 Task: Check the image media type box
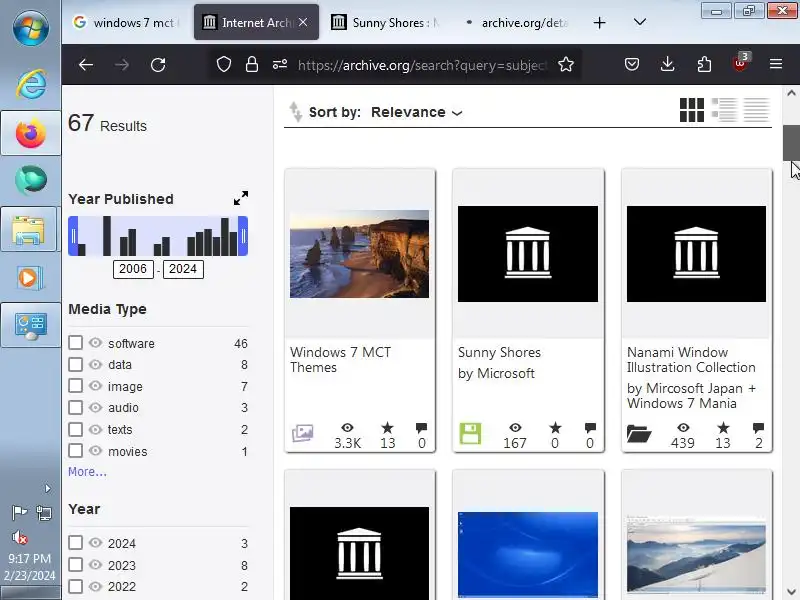coord(76,386)
